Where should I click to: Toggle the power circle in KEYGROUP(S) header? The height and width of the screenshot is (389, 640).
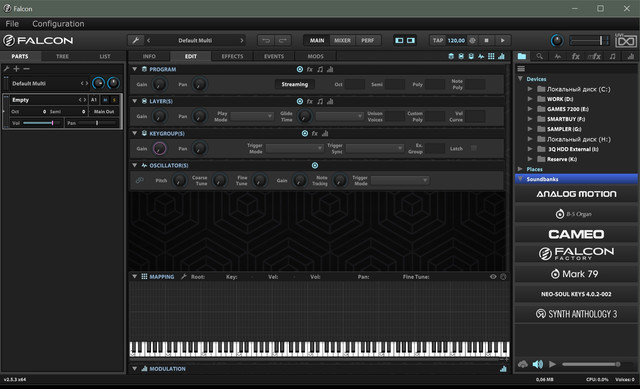pyautogui.click(x=304, y=133)
